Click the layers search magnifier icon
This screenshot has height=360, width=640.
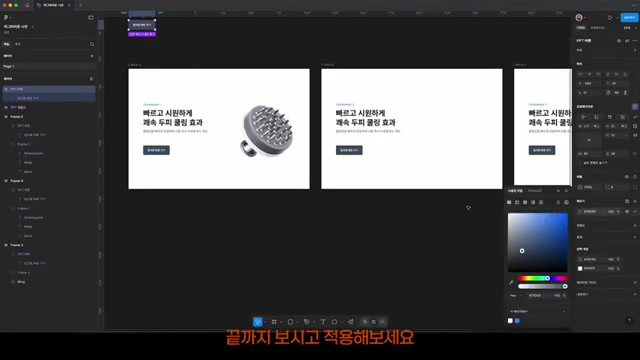click(x=92, y=44)
